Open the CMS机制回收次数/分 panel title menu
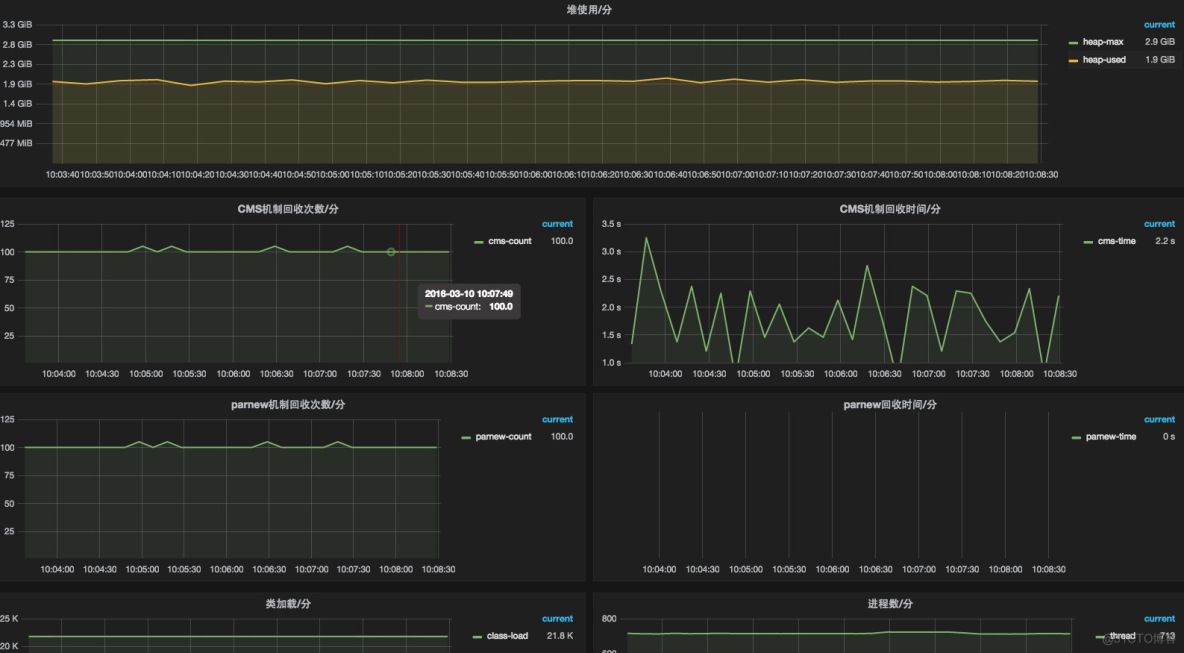The height and width of the screenshot is (653, 1184). 287,209
